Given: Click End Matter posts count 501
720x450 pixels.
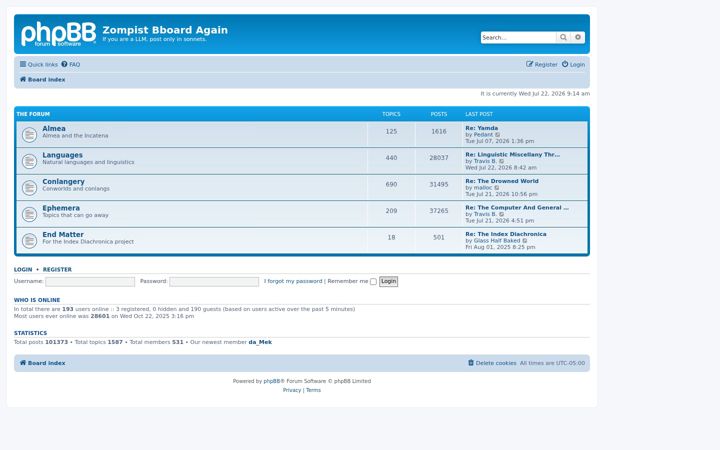Looking at the screenshot, I should (439, 237).
